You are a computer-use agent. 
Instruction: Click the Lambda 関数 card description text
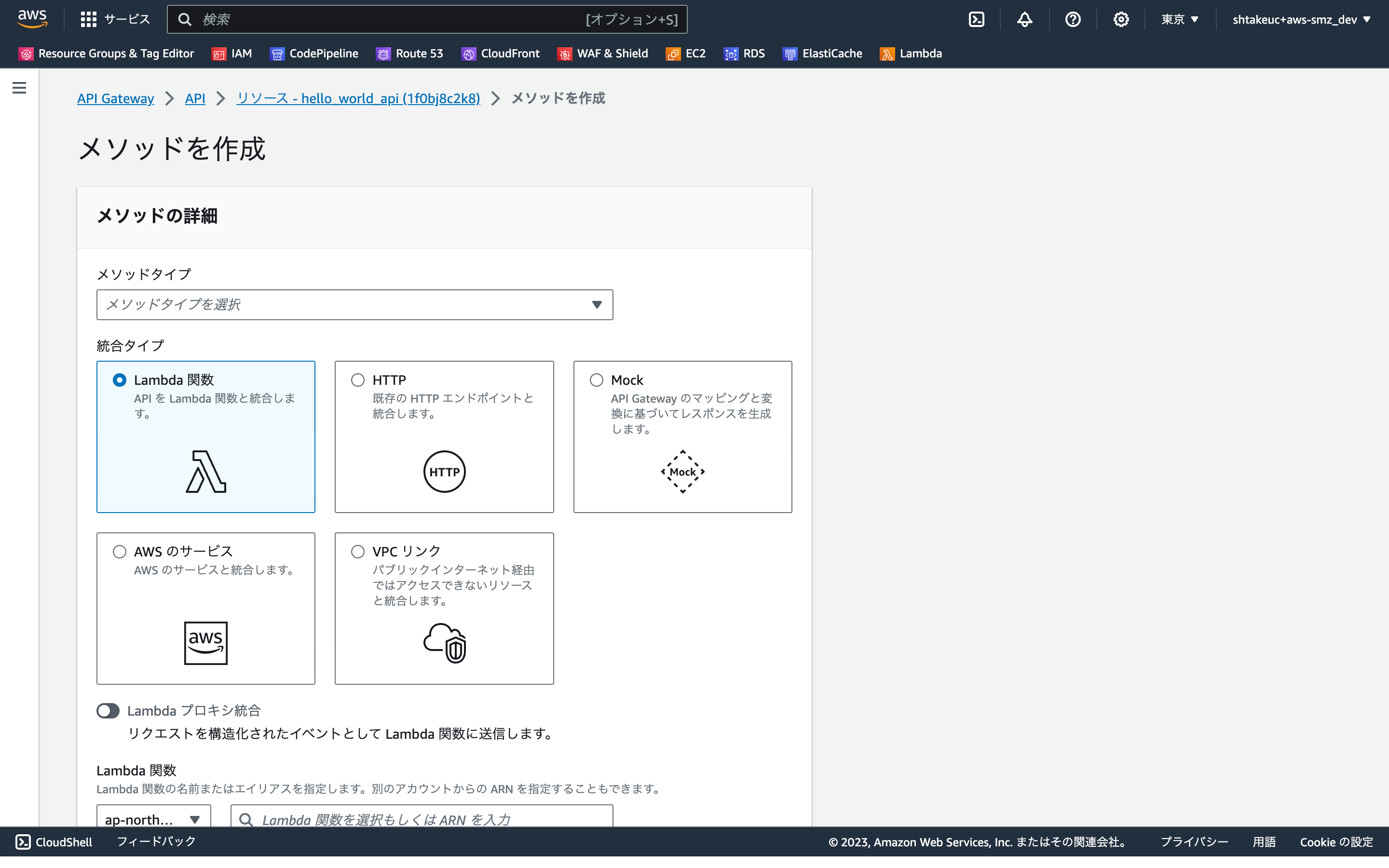point(215,406)
